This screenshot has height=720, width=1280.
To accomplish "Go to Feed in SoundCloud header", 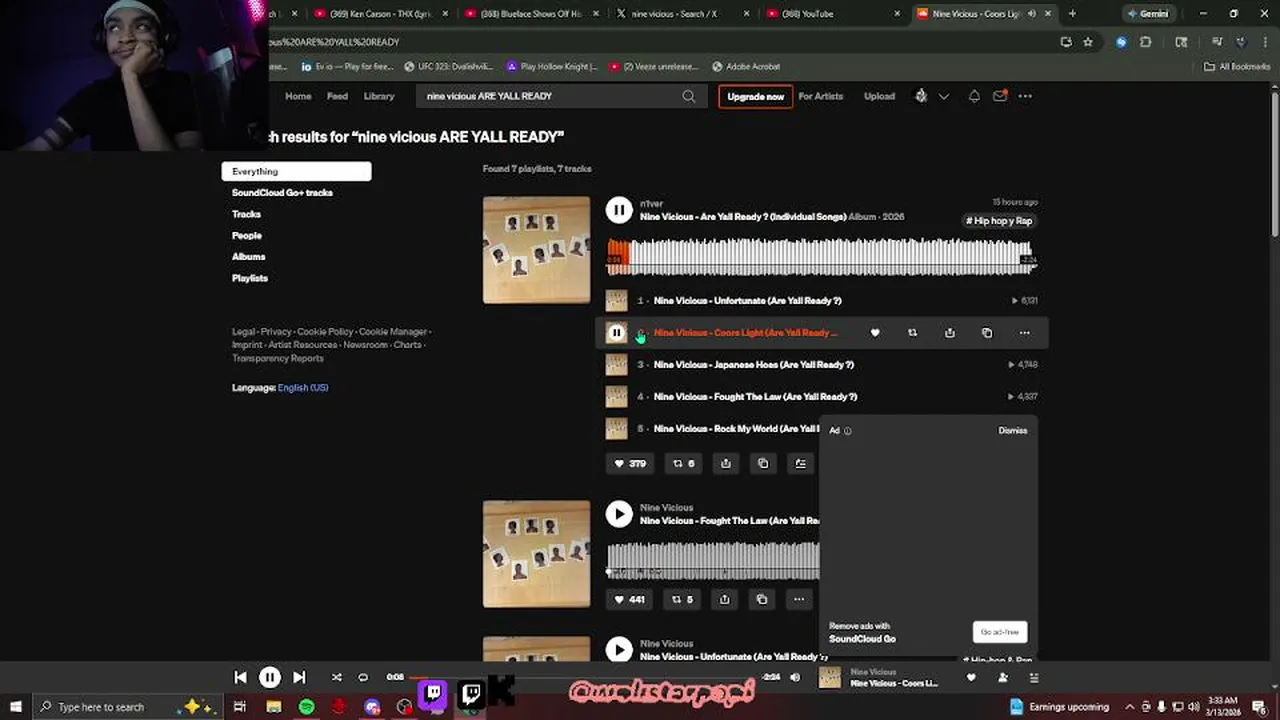I will pos(338,96).
